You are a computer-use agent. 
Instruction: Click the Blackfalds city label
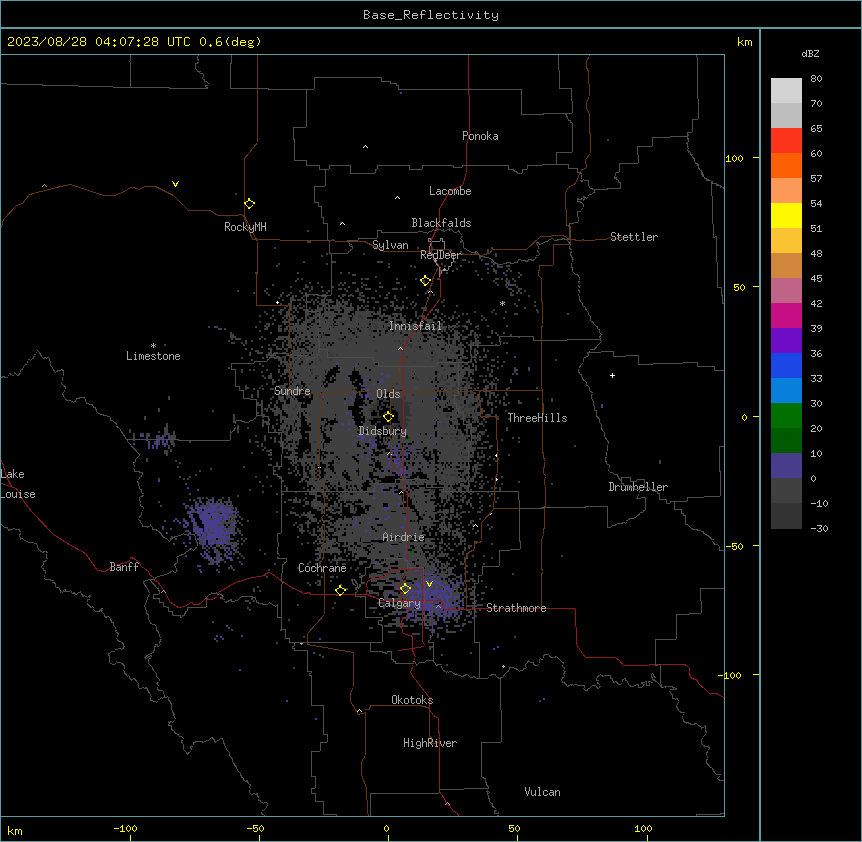tap(441, 223)
